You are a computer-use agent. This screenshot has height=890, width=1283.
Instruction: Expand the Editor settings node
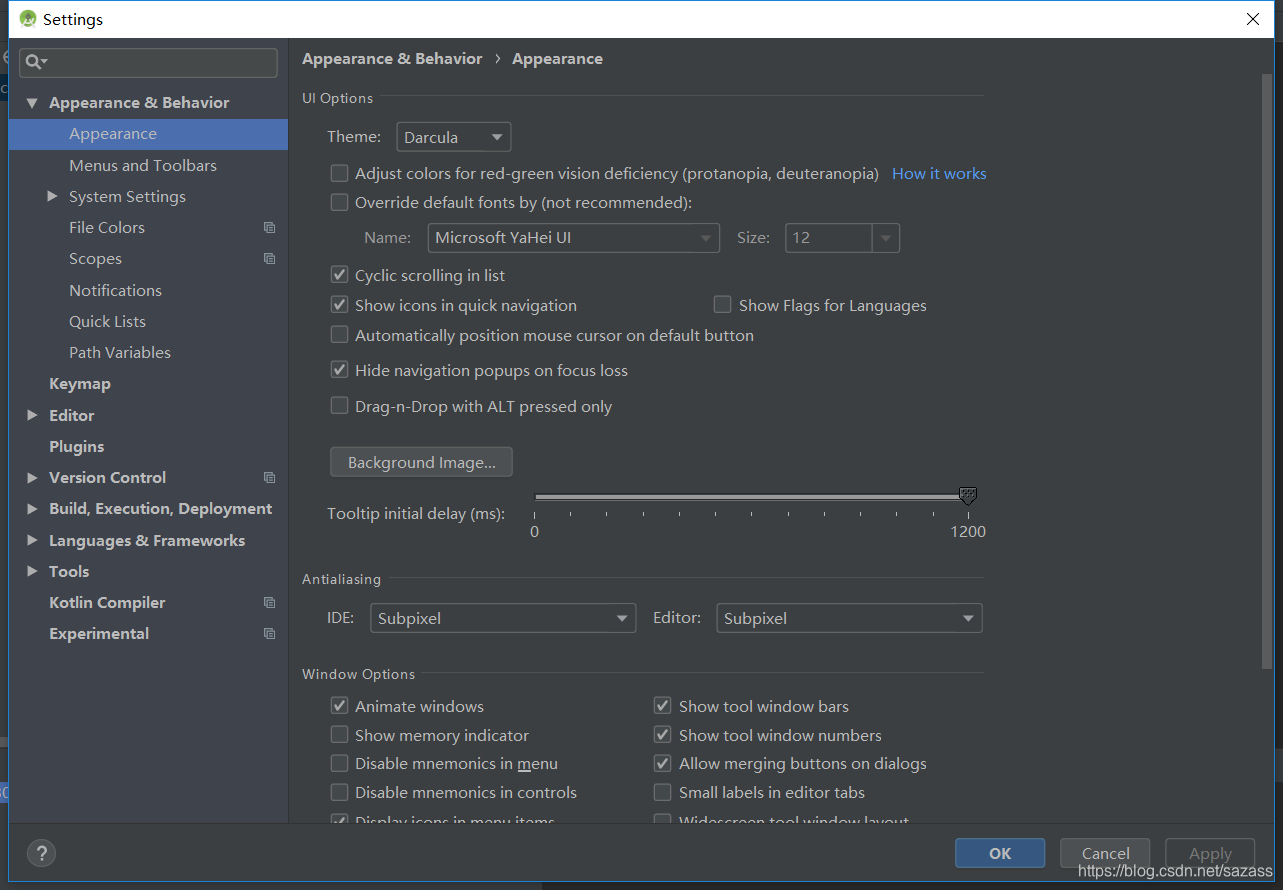32,416
